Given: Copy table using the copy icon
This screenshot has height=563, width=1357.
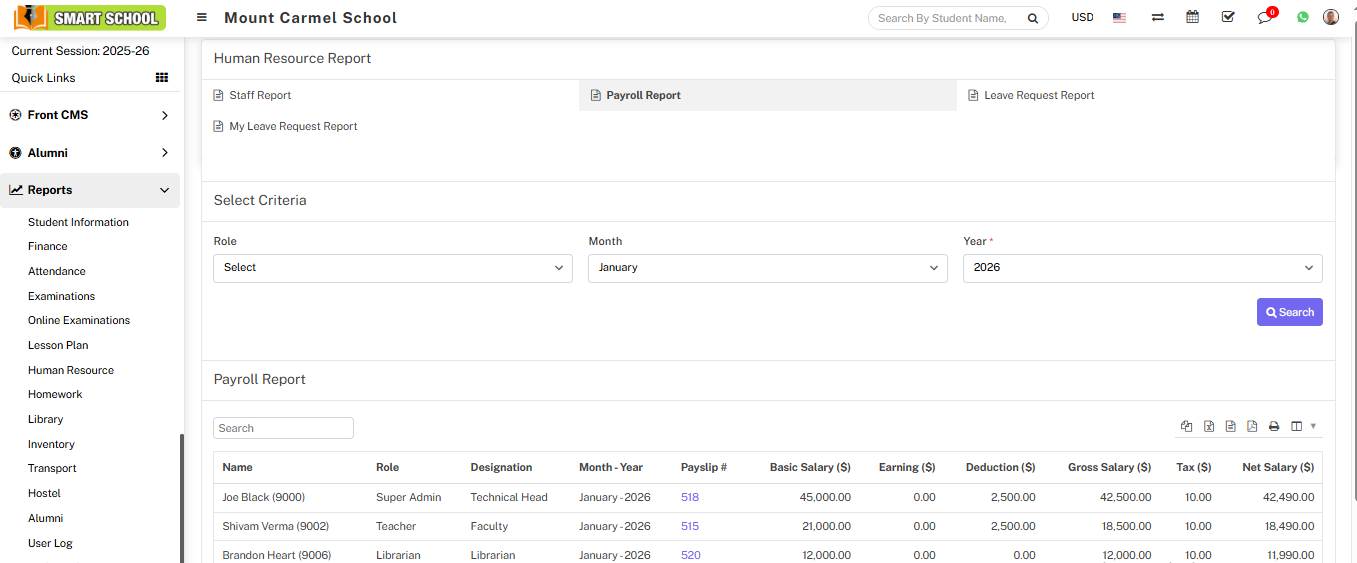Looking at the screenshot, I should (1186, 426).
